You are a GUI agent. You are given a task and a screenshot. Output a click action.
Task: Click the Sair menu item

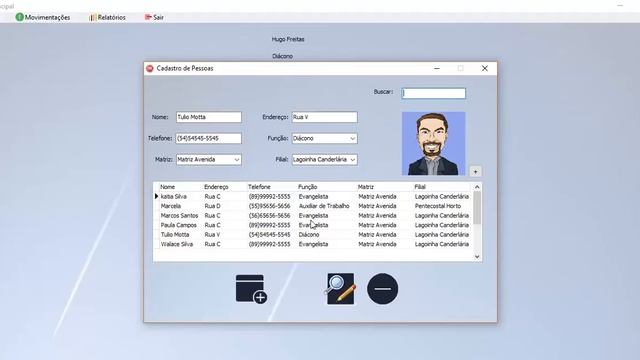(154, 17)
